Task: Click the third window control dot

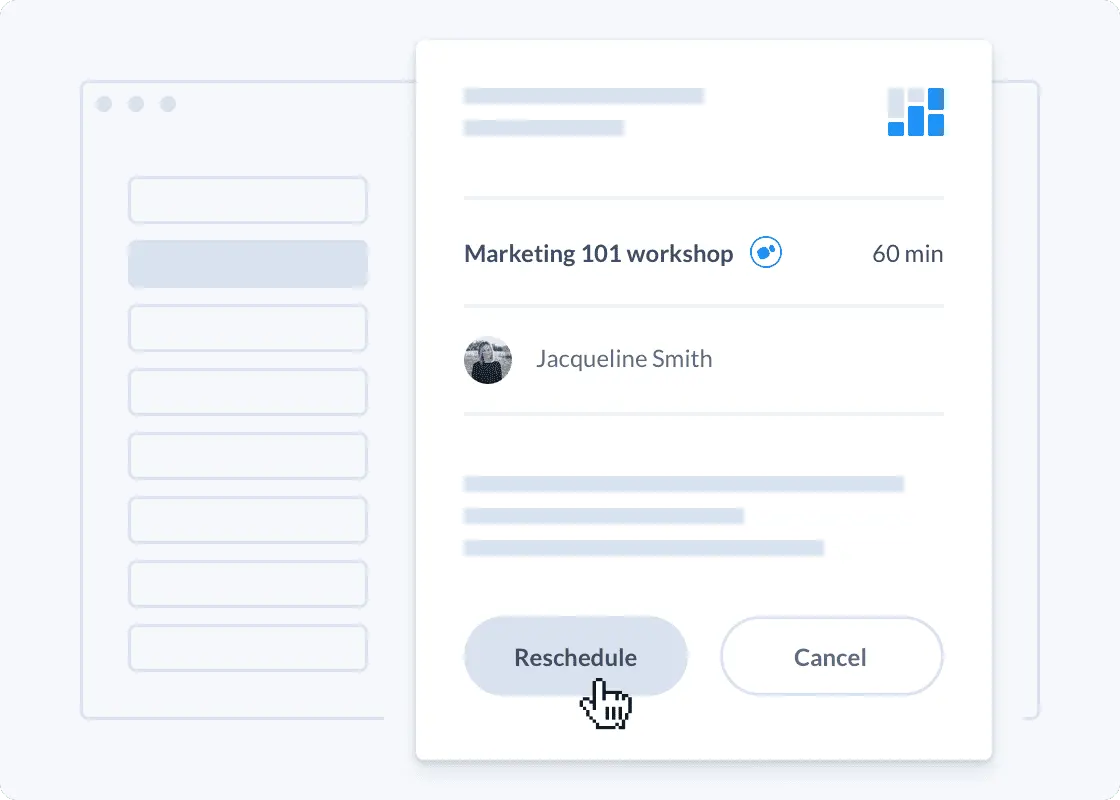Action: 168,104
